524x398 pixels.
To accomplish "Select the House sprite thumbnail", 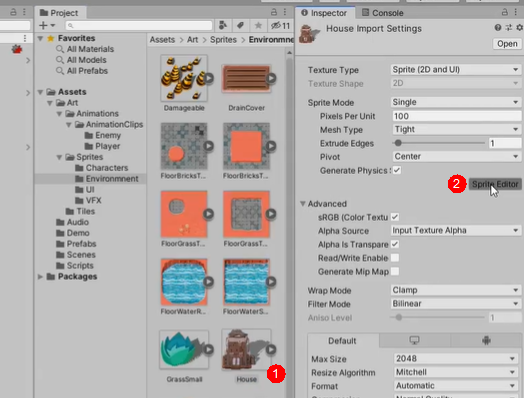I will pyautogui.click(x=246, y=349).
